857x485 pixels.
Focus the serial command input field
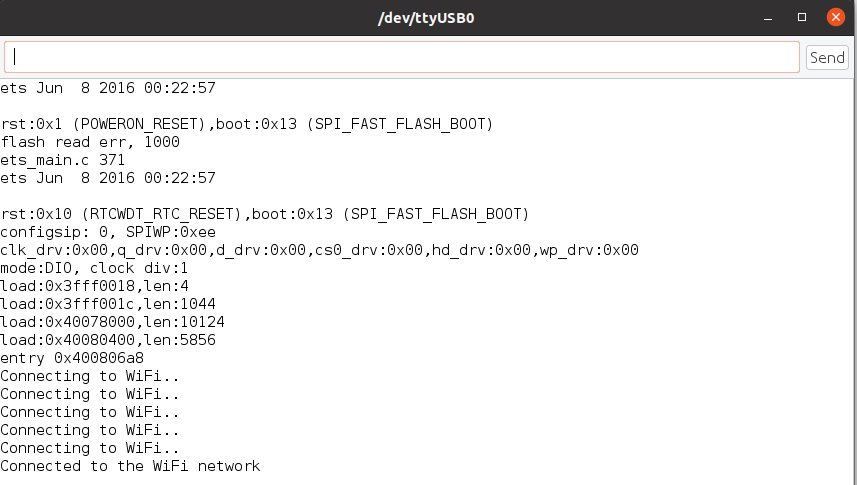pyautogui.click(x=402, y=57)
